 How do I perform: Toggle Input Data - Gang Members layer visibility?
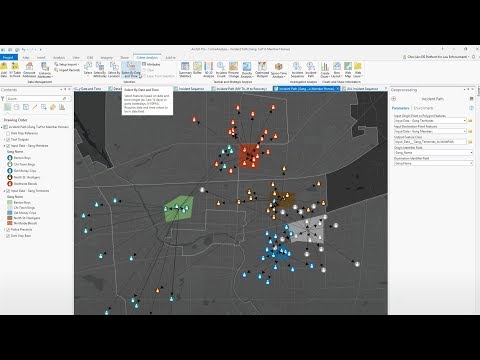[x=8, y=146]
